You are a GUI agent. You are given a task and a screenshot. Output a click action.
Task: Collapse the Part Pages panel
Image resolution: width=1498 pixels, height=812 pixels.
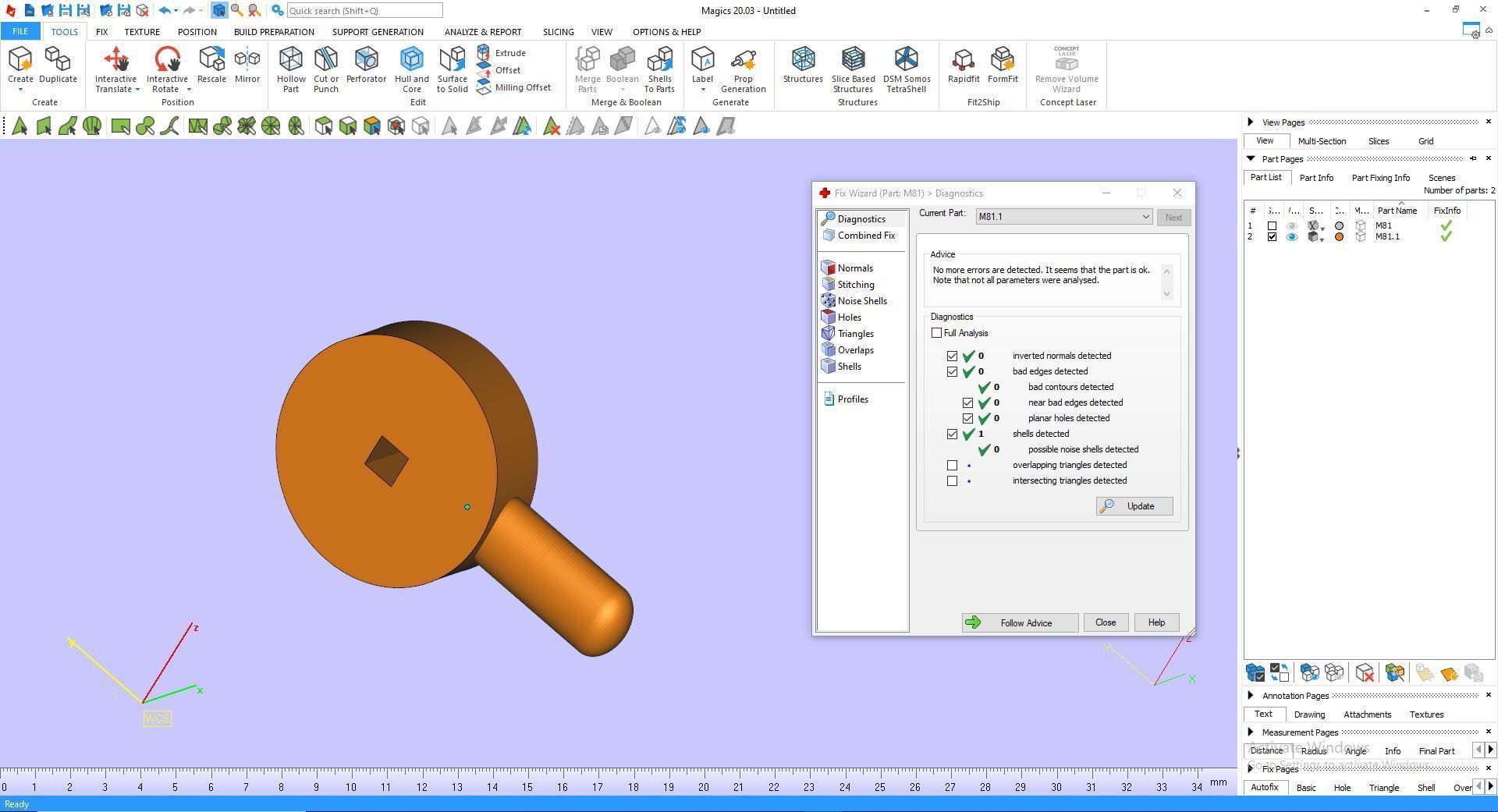click(x=1251, y=158)
